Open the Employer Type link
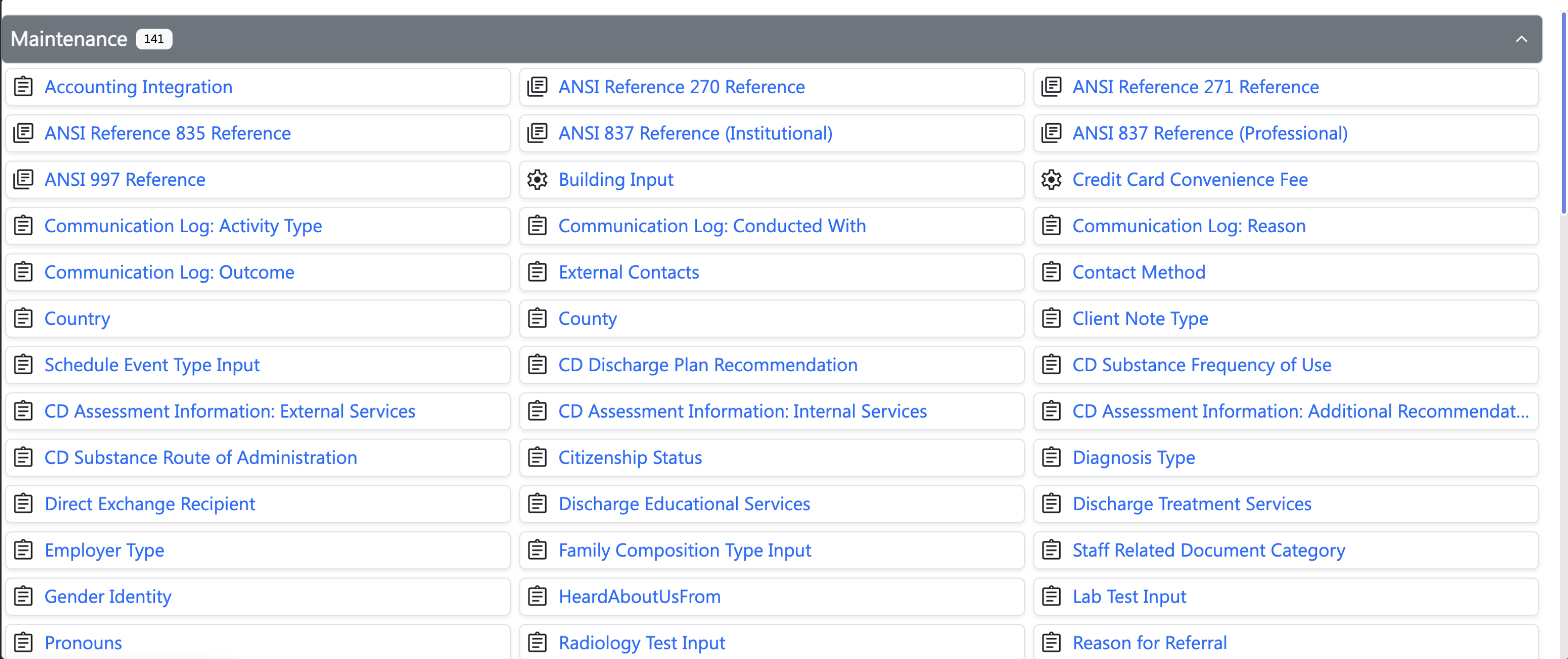This screenshot has height=659, width=1568. [105, 550]
